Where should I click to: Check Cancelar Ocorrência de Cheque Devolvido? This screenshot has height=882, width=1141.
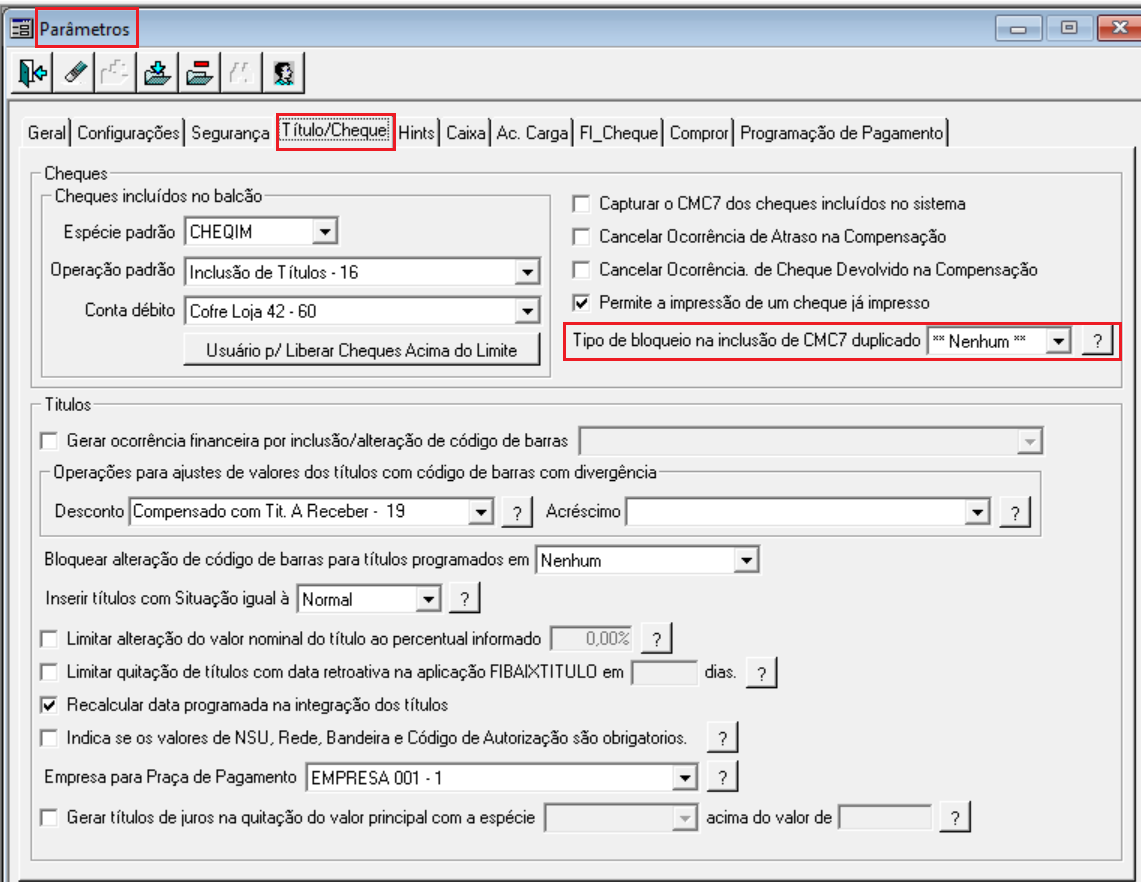pos(581,270)
